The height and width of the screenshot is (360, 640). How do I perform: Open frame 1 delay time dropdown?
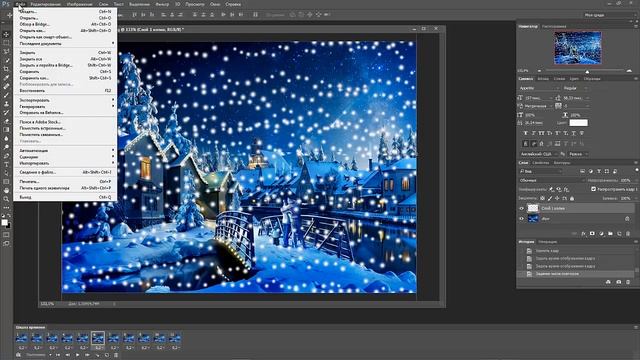point(22,348)
